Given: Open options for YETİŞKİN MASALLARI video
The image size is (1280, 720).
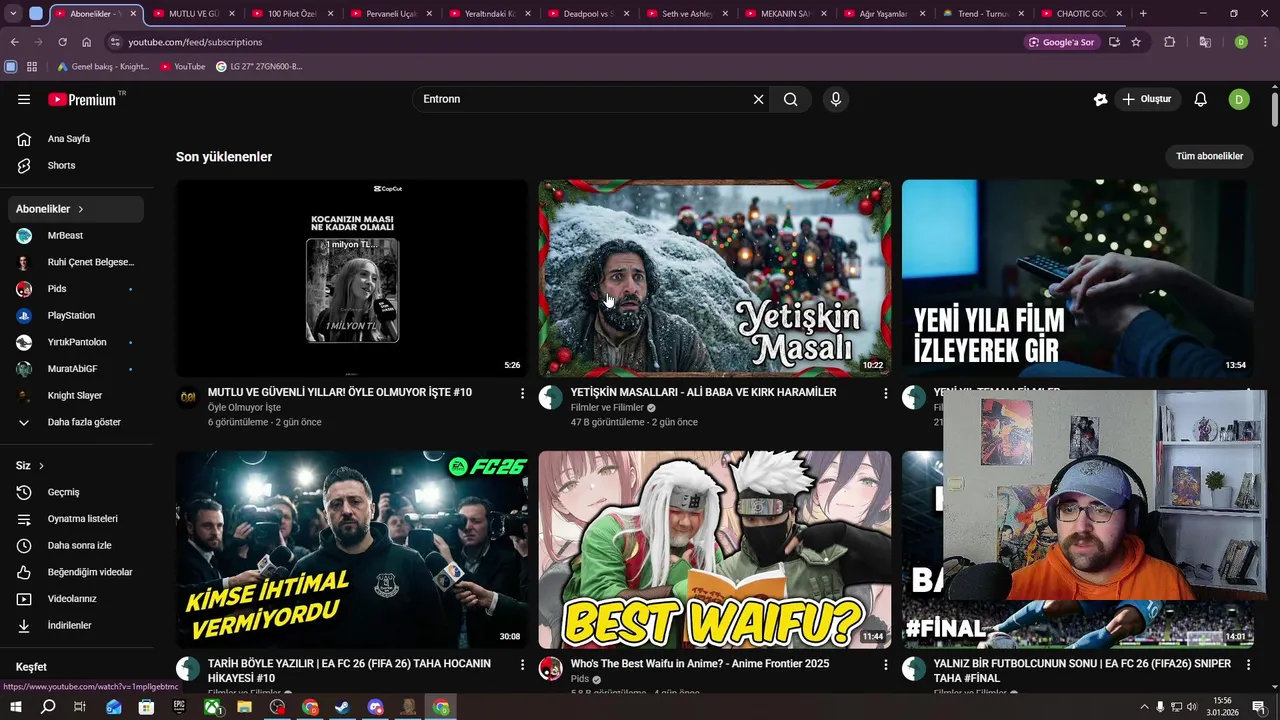Looking at the screenshot, I should 885,394.
